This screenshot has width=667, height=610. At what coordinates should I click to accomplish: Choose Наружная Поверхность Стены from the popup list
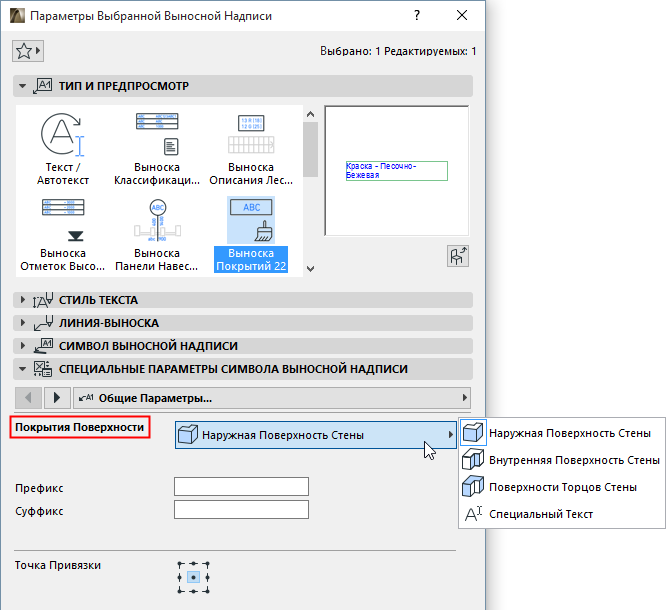562,433
